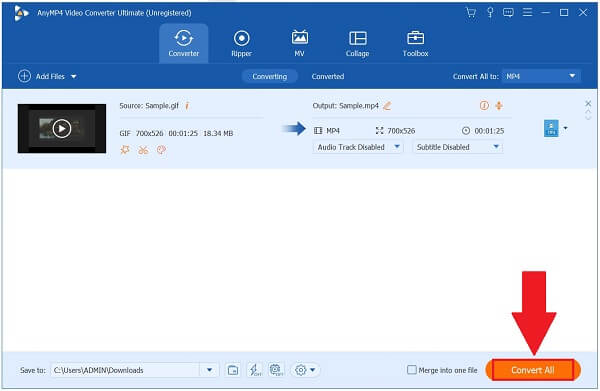Toggle the hardware acceleration lightning icon

coord(255,370)
